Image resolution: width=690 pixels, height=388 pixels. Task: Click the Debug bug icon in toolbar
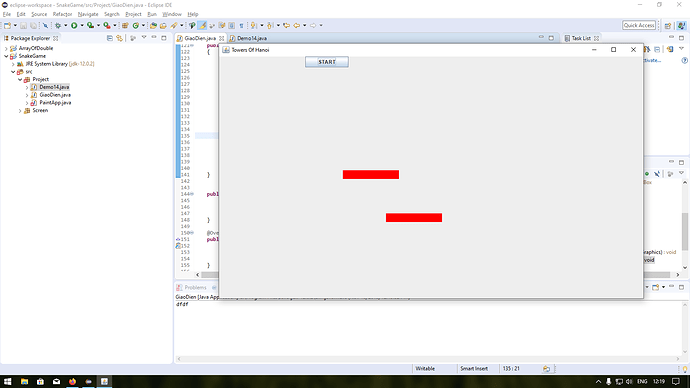[58, 26]
